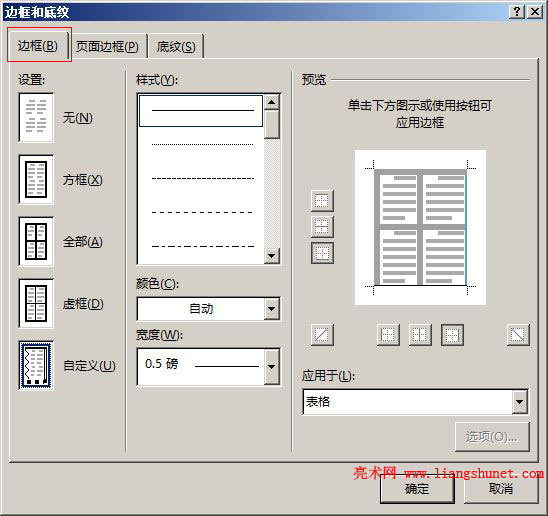Select the dash-dot line style
Screen dimensions: 548x516
202,246
